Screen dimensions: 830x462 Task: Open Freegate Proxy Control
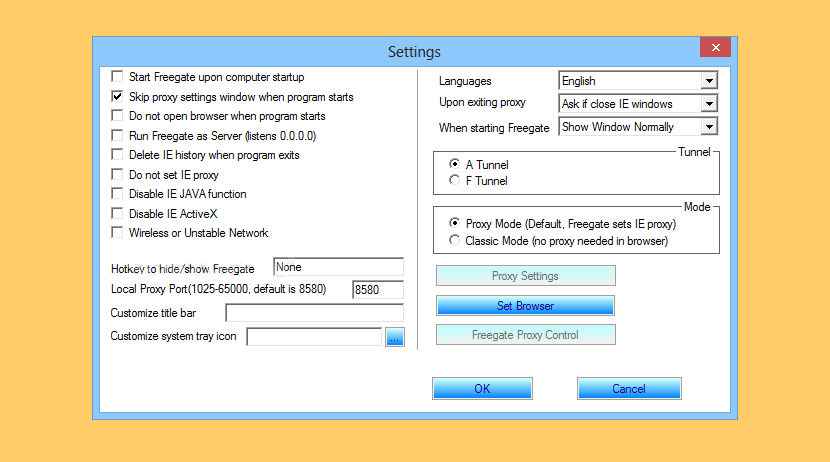pyautogui.click(x=526, y=334)
